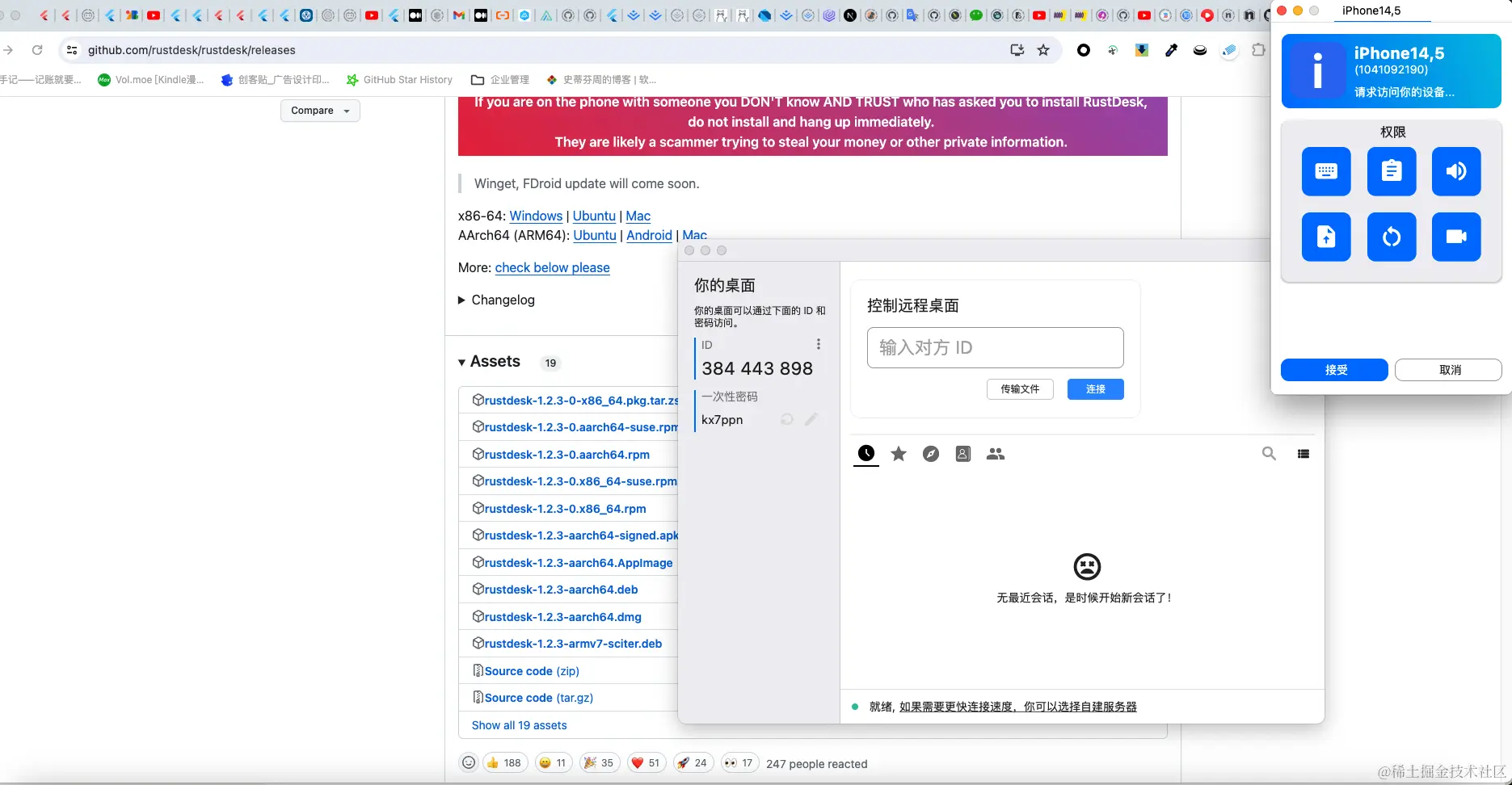Click the laugh reaction 11

coord(554,762)
